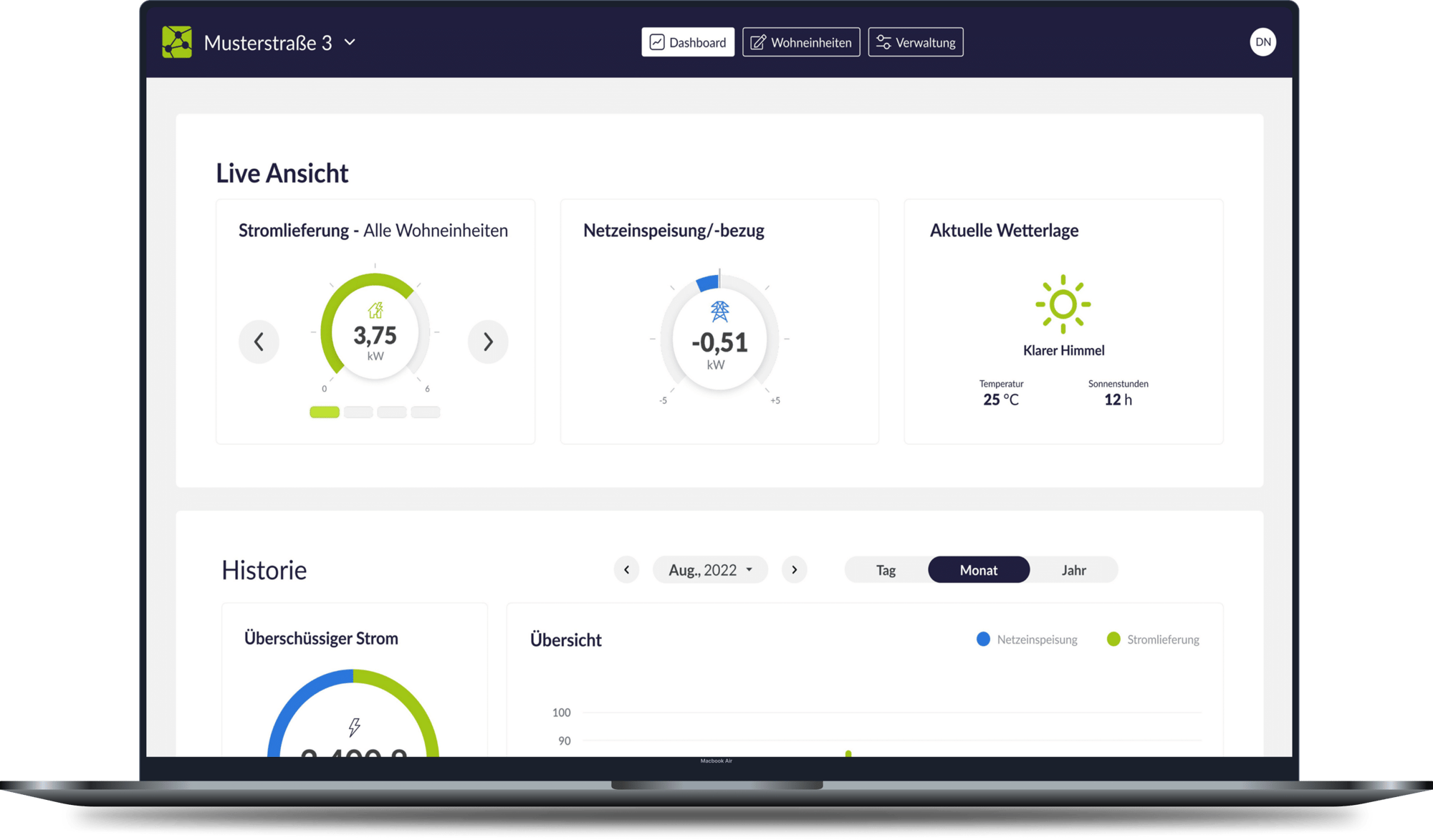Image resolution: width=1433 pixels, height=840 pixels.
Task: Click the power pylon icon in grid gauge
Action: [719, 311]
